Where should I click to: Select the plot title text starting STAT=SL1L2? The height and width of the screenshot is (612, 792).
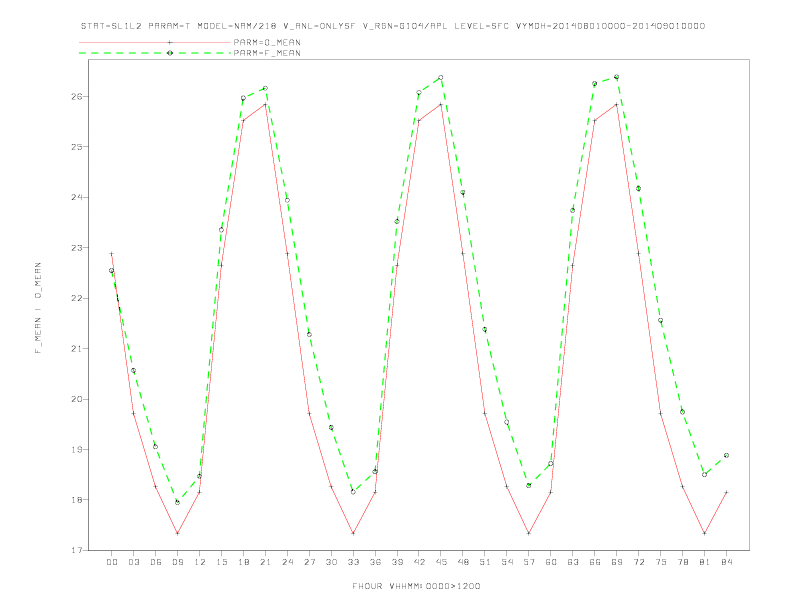click(x=393, y=26)
